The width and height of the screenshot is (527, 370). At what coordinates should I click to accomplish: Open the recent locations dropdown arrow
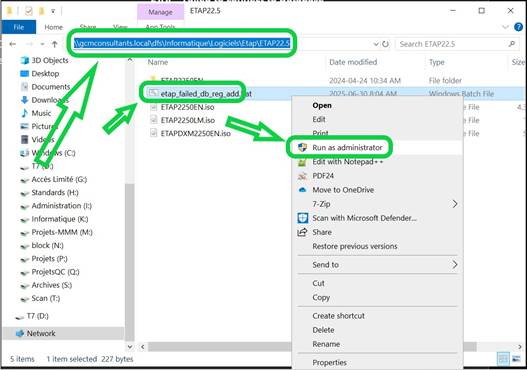coord(42,44)
